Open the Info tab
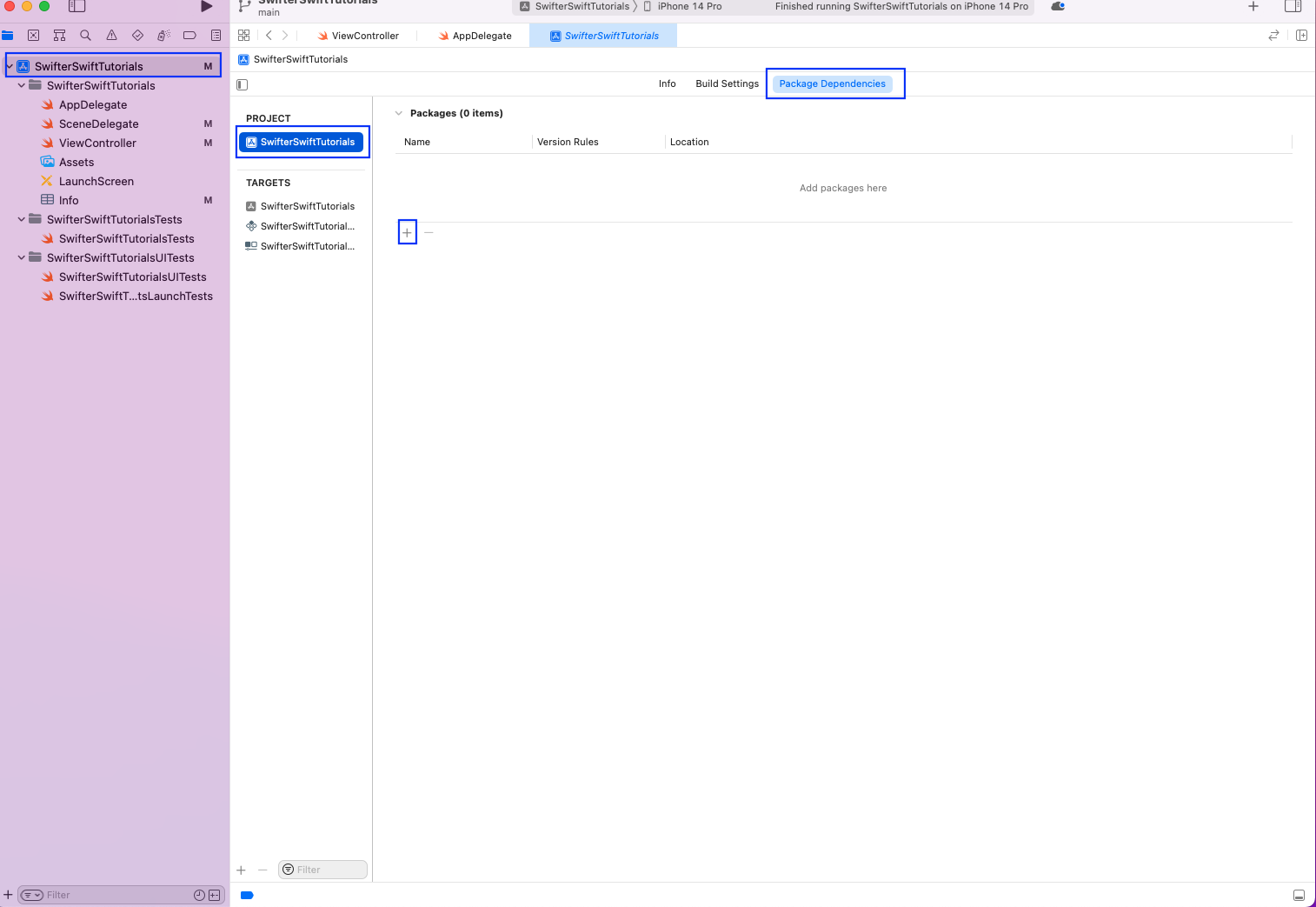 tap(668, 83)
